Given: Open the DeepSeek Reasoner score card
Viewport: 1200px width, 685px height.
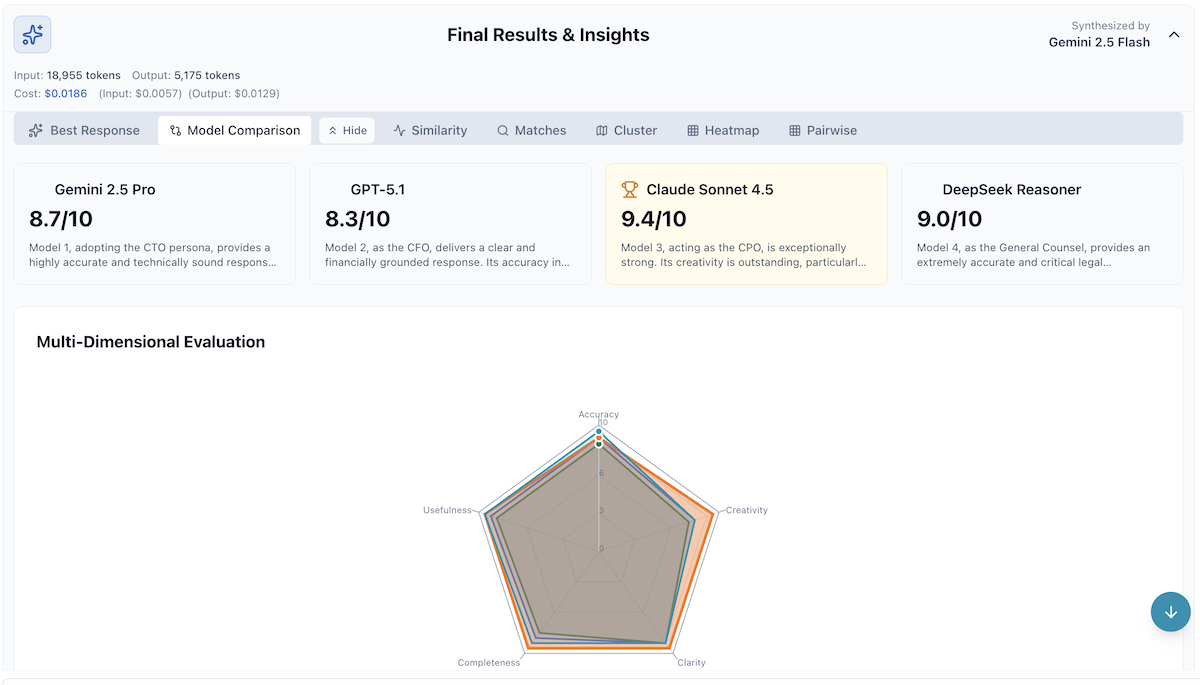Looking at the screenshot, I should pyautogui.click(x=1042, y=224).
